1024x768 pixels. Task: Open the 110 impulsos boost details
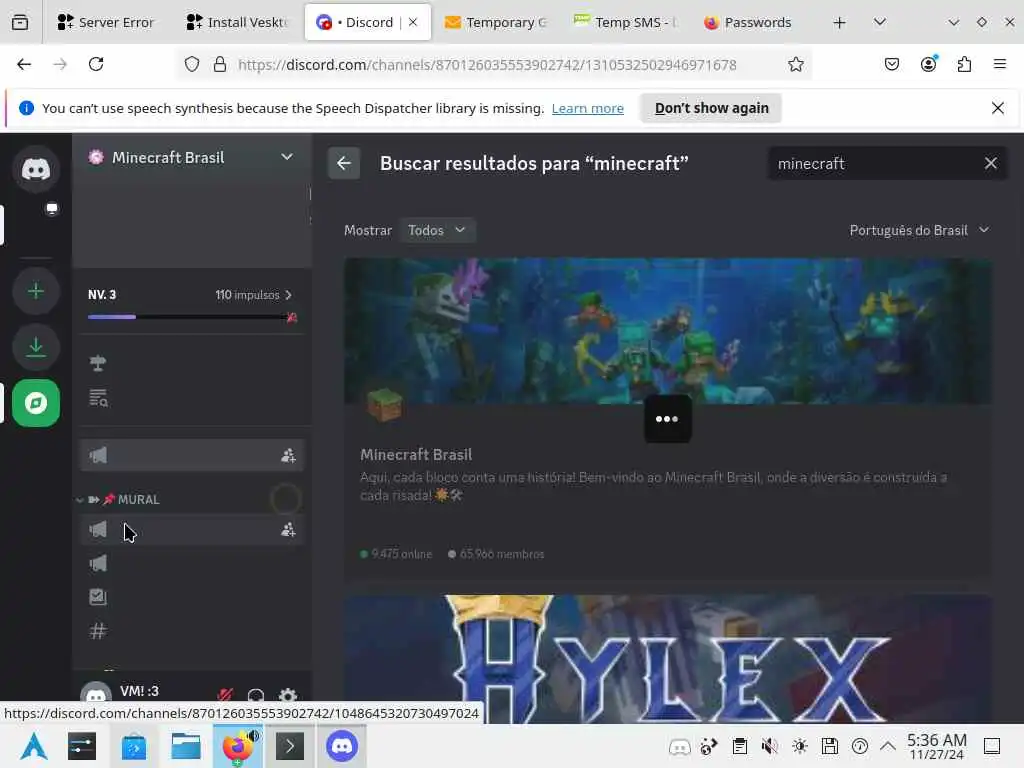(253, 295)
